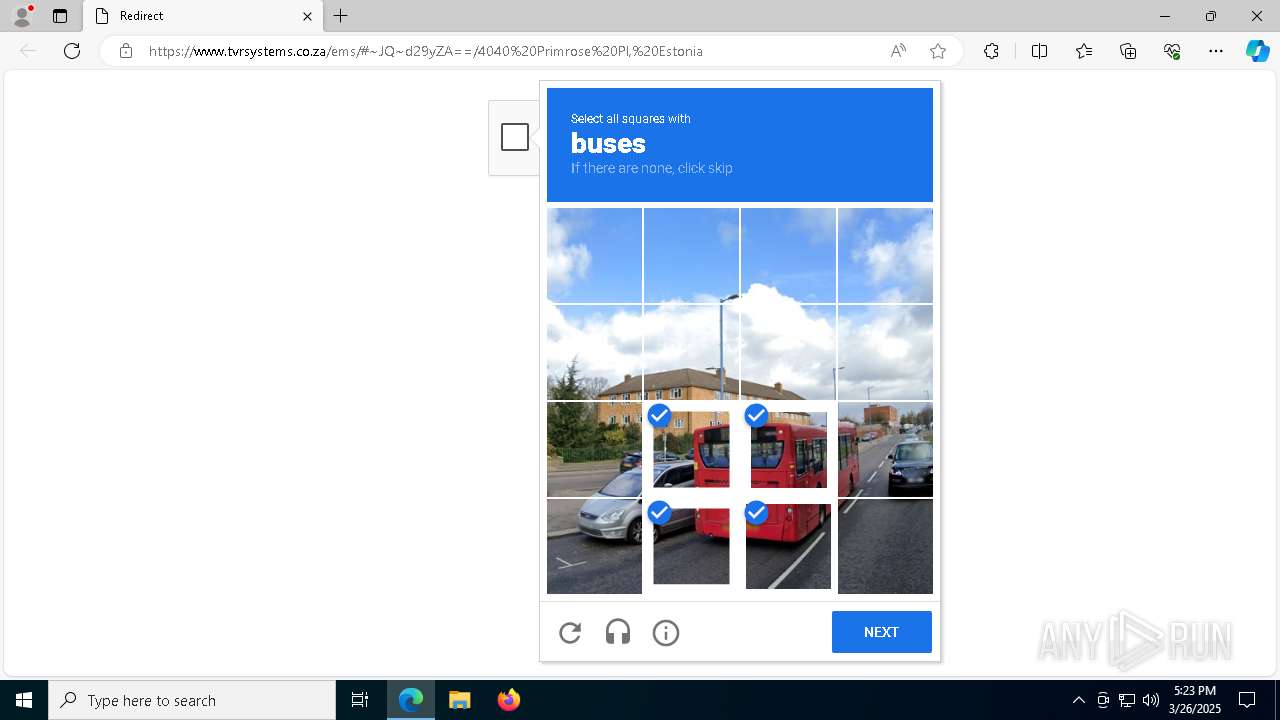Screen dimensions: 1280x720
Task: Open the Copilot sidebar
Action: [1257, 51]
